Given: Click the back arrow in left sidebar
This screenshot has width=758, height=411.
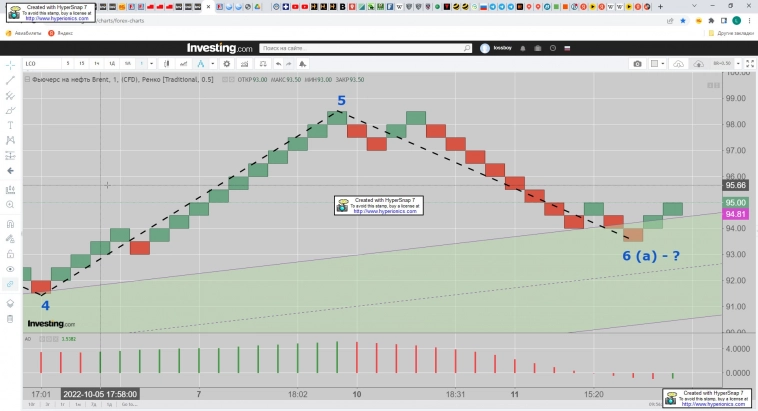Looking at the screenshot, I should (x=10, y=171).
